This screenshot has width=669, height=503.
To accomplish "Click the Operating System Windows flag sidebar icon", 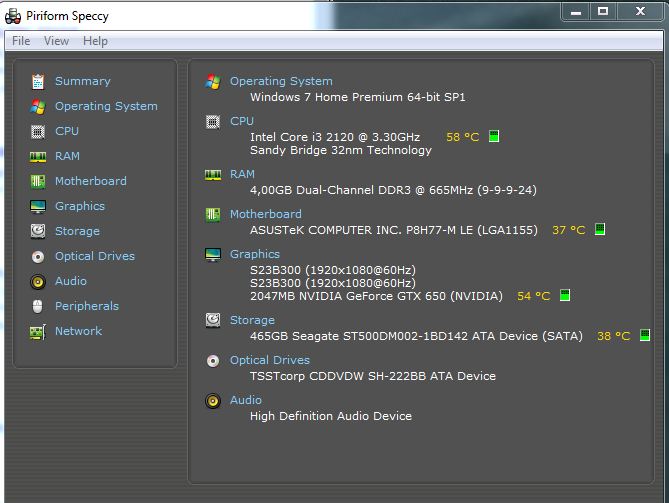I will click(x=38, y=106).
